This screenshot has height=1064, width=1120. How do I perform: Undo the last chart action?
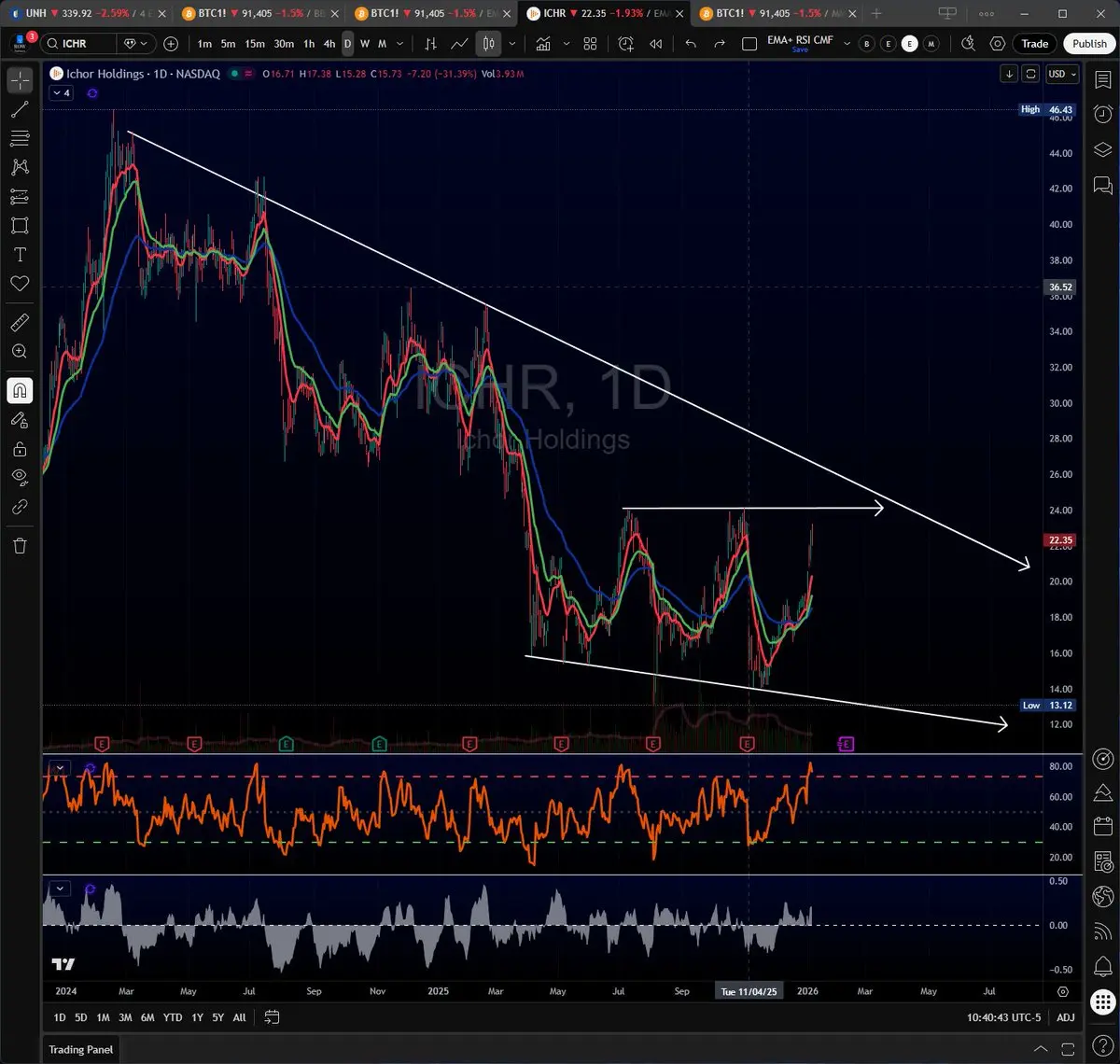pos(691,44)
